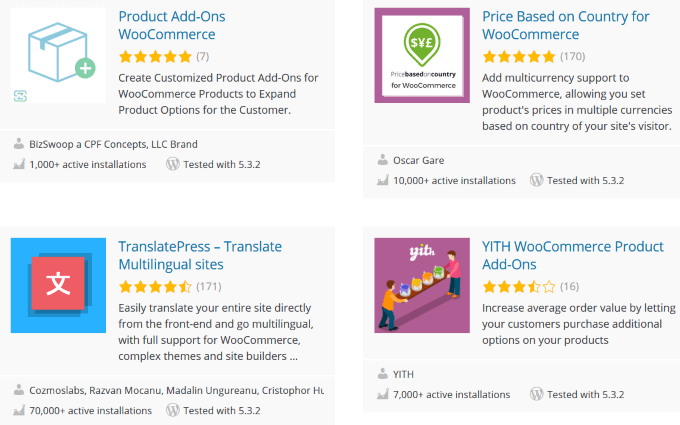The image size is (680, 425).
Task: Click the star rating with 16 reviews
Action: coord(519,286)
